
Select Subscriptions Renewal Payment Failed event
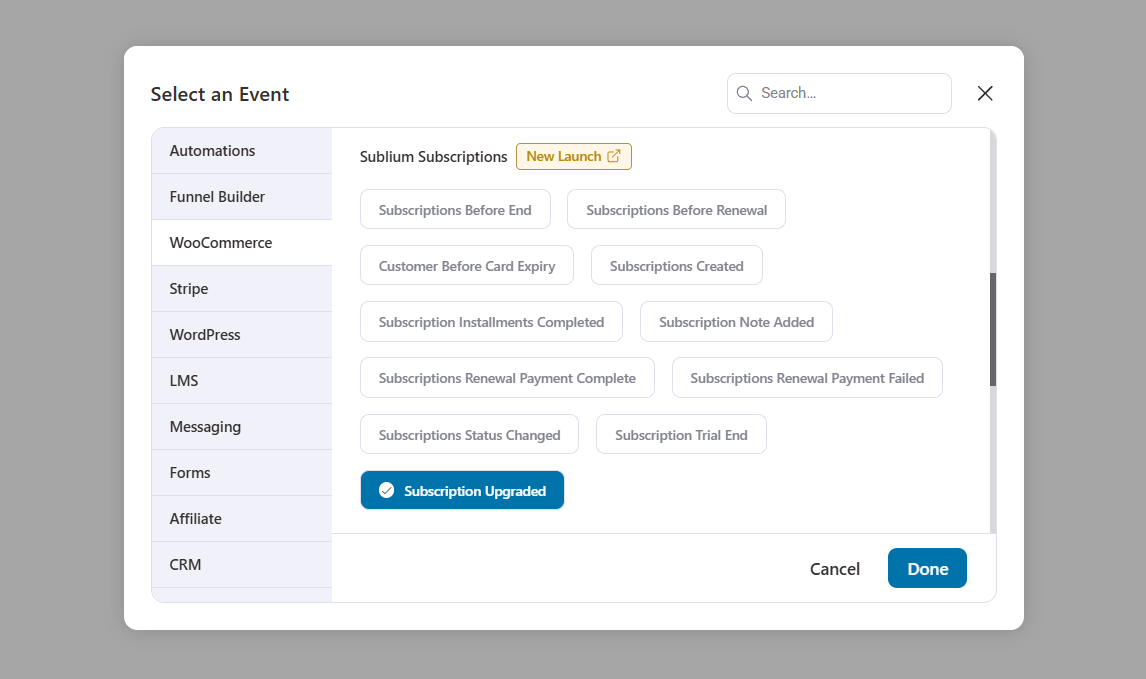pyautogui.click(x=808, y=378)
